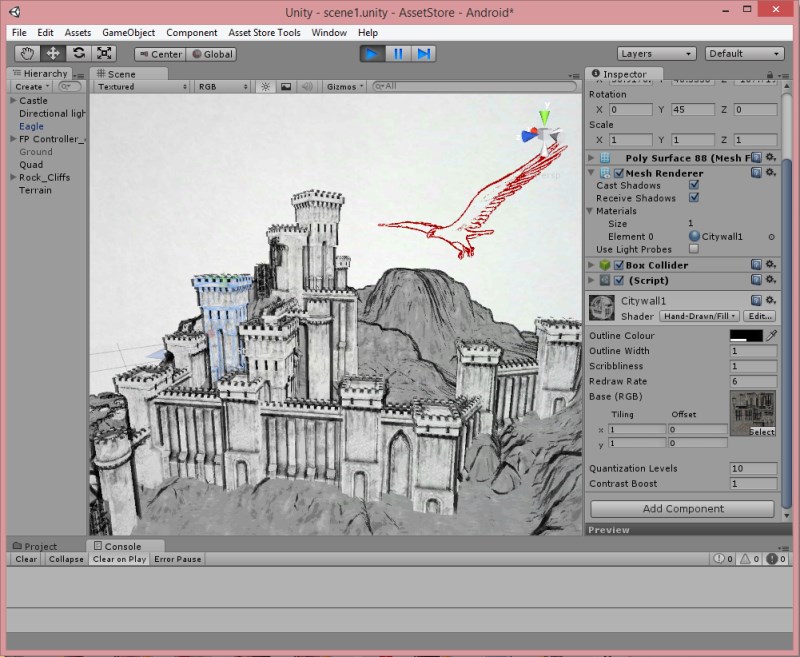The image size is (800, 657).
Task: Open Citywall1 material help icon
Action: (x=756, y=300)
